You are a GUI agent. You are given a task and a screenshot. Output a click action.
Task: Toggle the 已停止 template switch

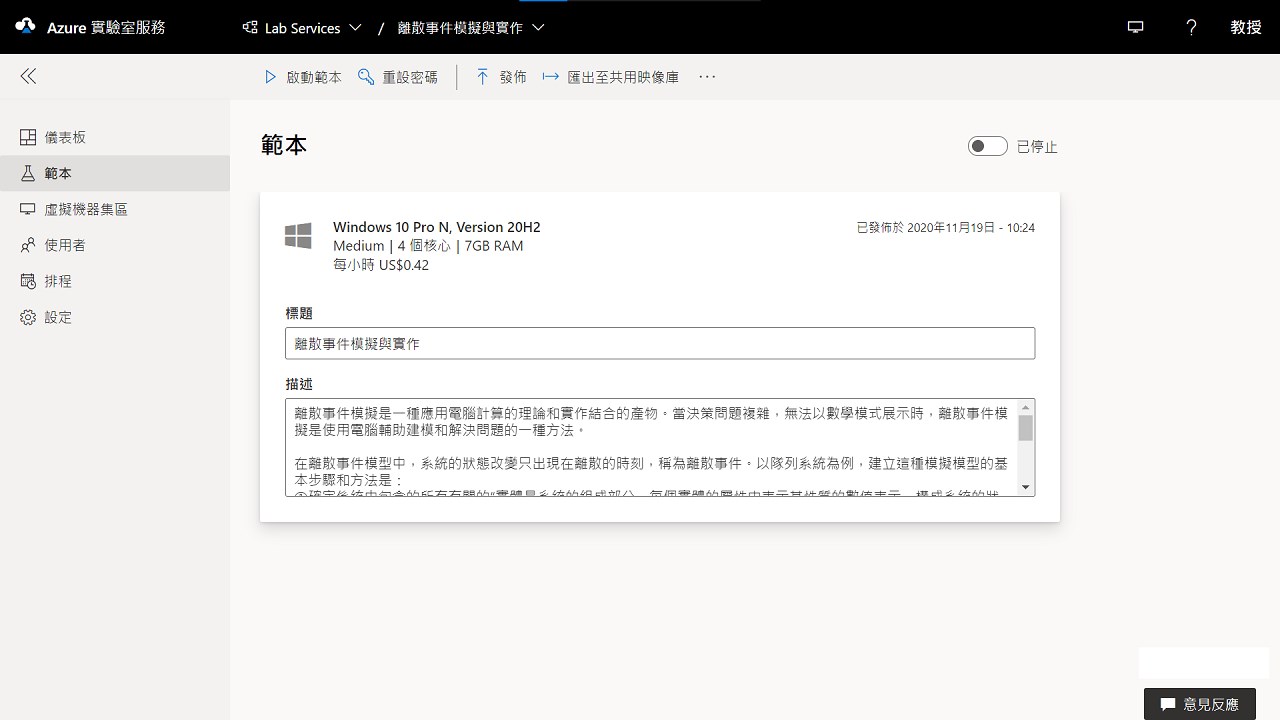(987, 146)
